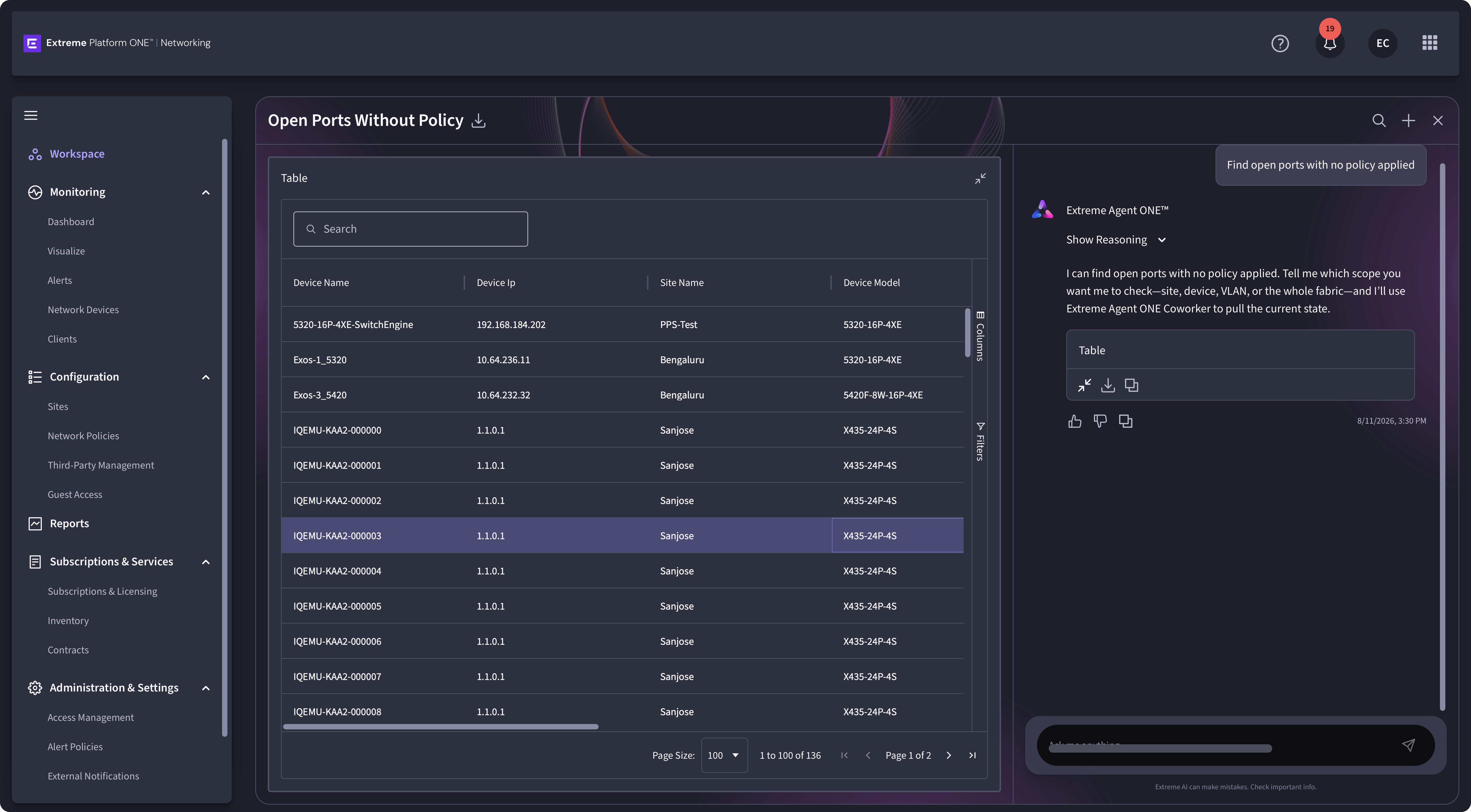Open Network Devices page
The image size is (1471, 812).
point(83,310)
